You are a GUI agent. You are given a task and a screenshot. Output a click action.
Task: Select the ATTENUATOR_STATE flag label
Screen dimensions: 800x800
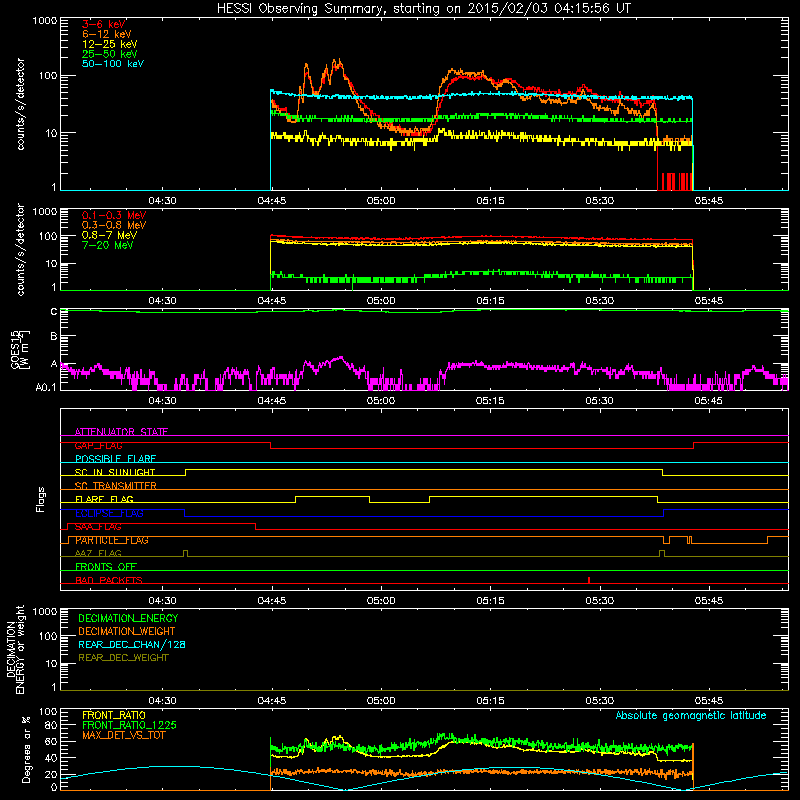point(121,432)
